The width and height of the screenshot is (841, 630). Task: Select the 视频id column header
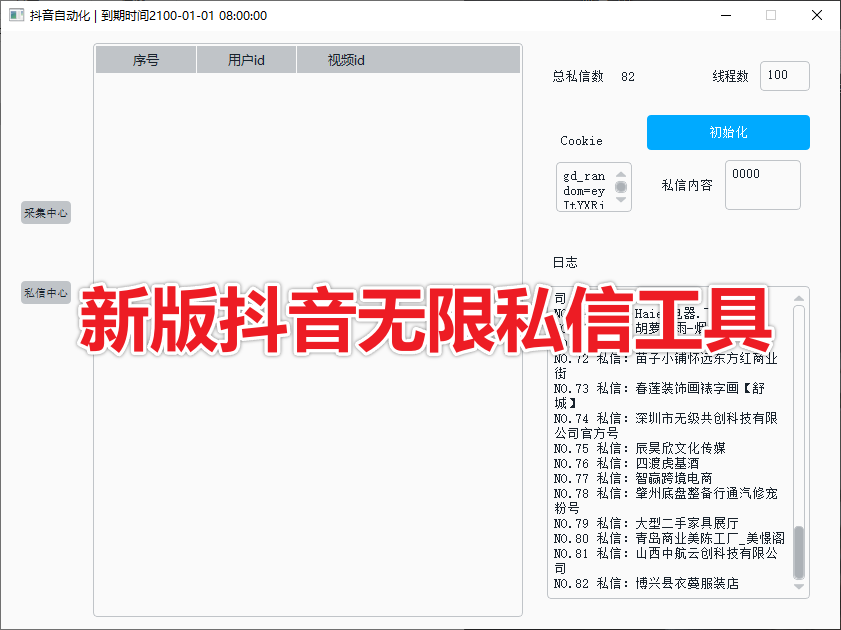[x=408, y=60]
